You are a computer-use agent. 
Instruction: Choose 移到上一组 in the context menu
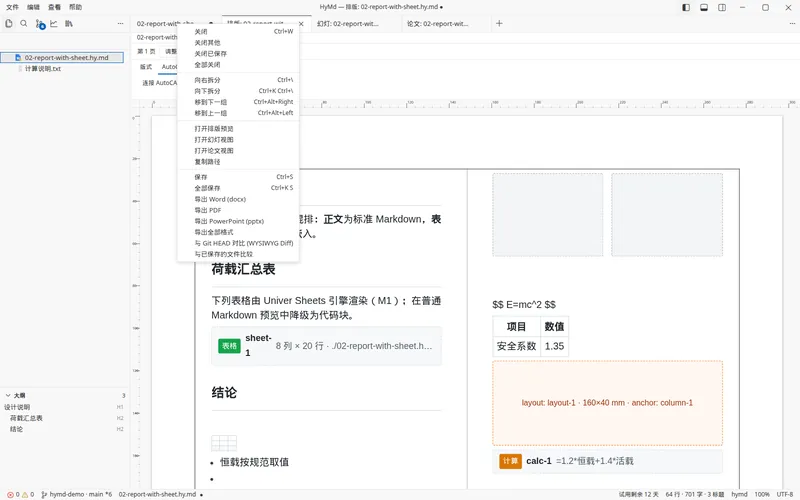coord(238,113)
